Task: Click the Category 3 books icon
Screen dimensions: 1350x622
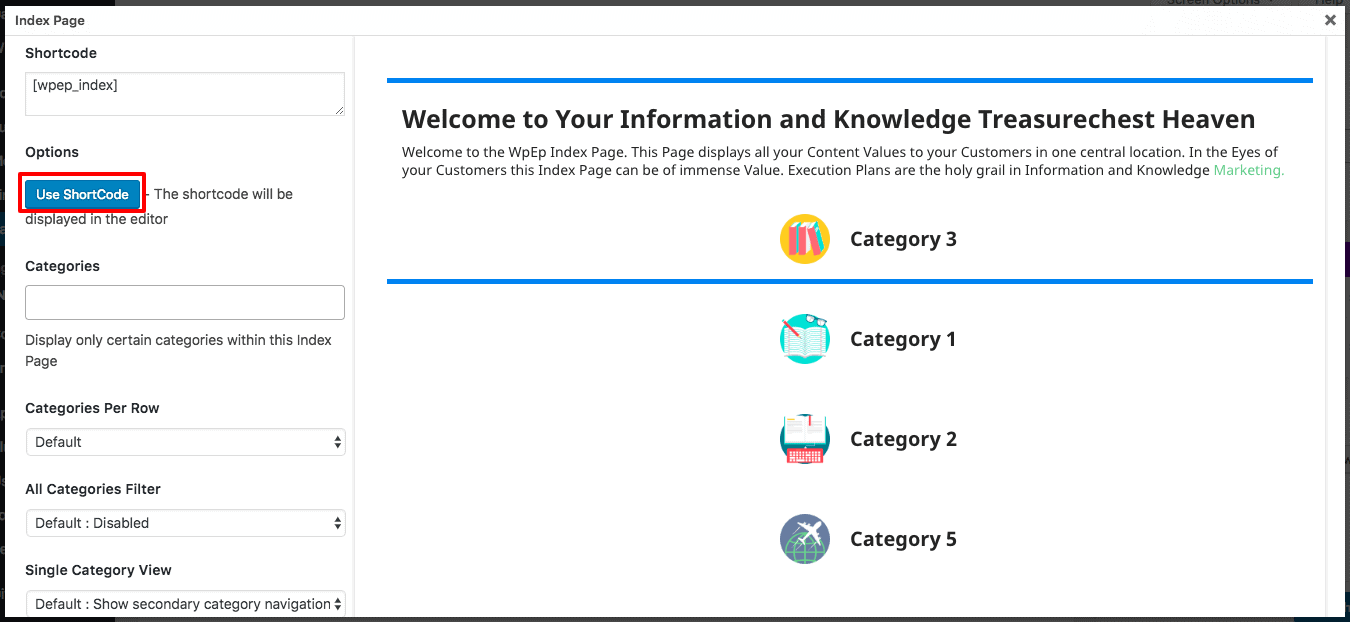Action: pos(805,239)
